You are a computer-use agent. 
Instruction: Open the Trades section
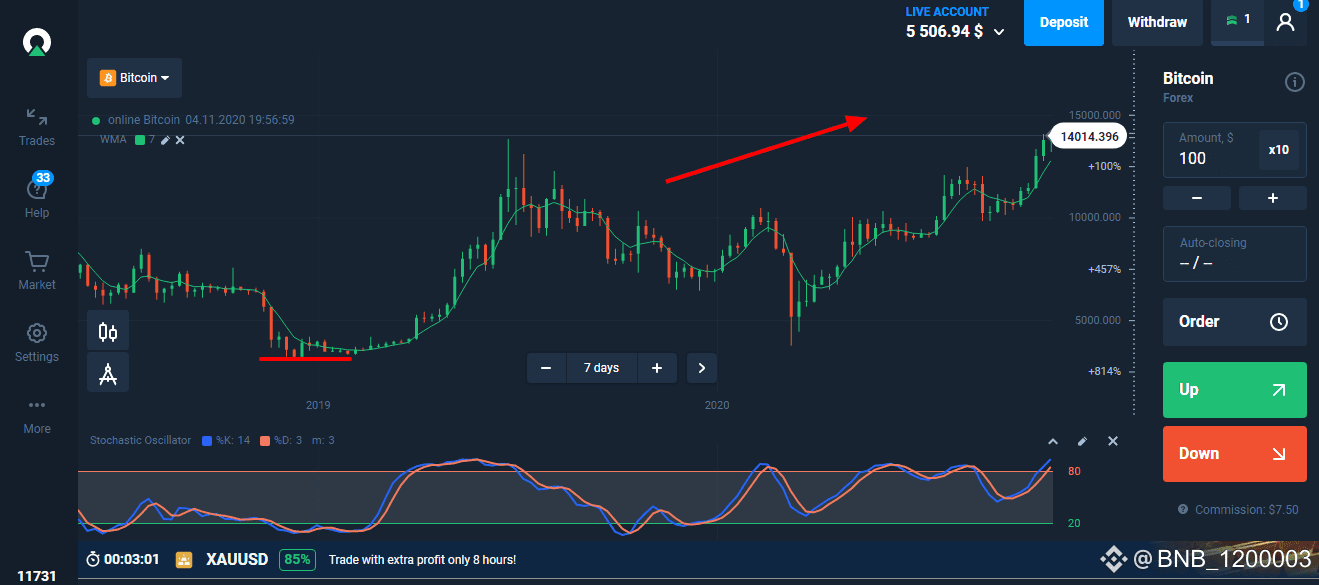coord(37,127)
